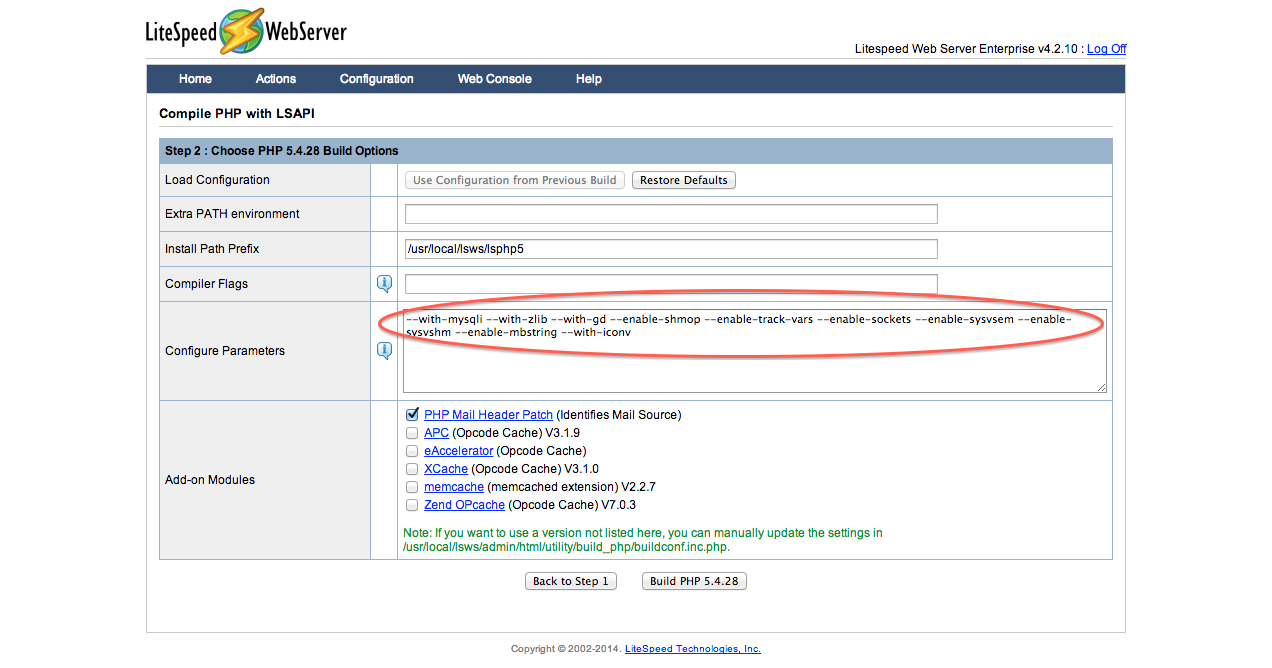Click the 'Compile PHP with LSAPI' heading

pos(237,114)
